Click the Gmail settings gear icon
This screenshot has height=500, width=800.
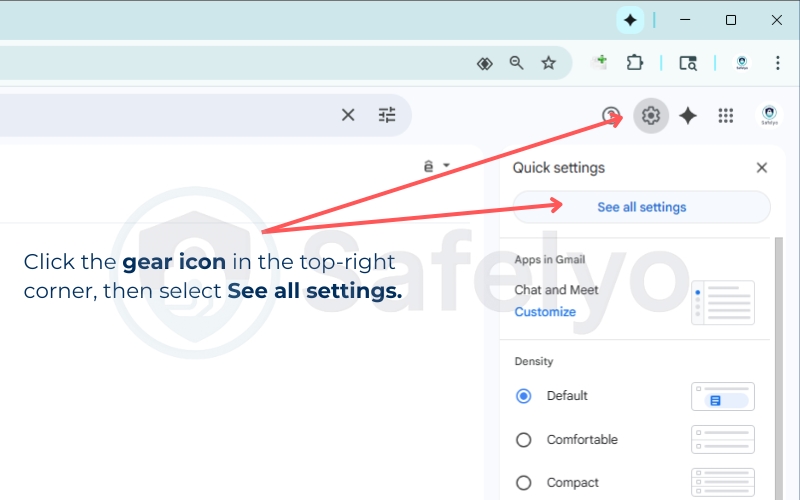[651, 116]
